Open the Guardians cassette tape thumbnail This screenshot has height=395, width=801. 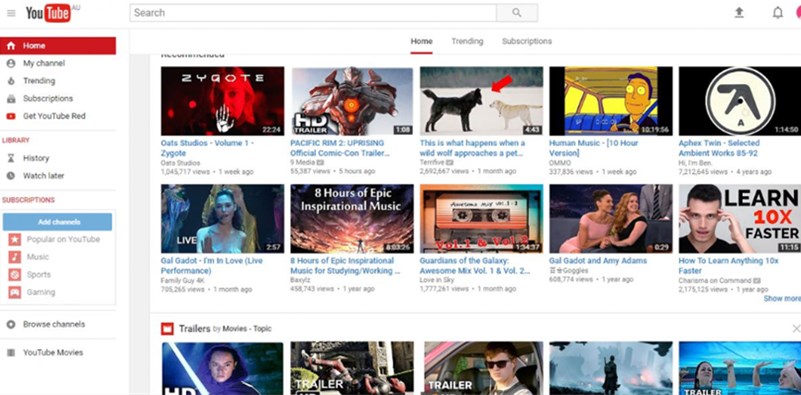point(481,219)
